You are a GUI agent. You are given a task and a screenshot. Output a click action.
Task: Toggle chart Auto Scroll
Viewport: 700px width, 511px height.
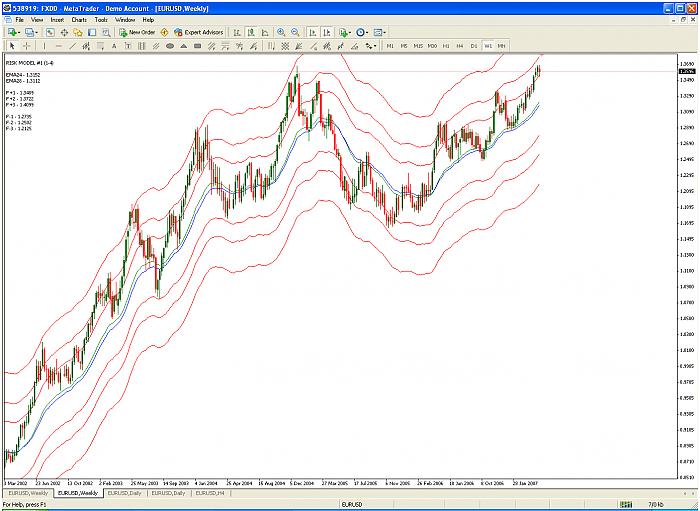coord(313,32)
